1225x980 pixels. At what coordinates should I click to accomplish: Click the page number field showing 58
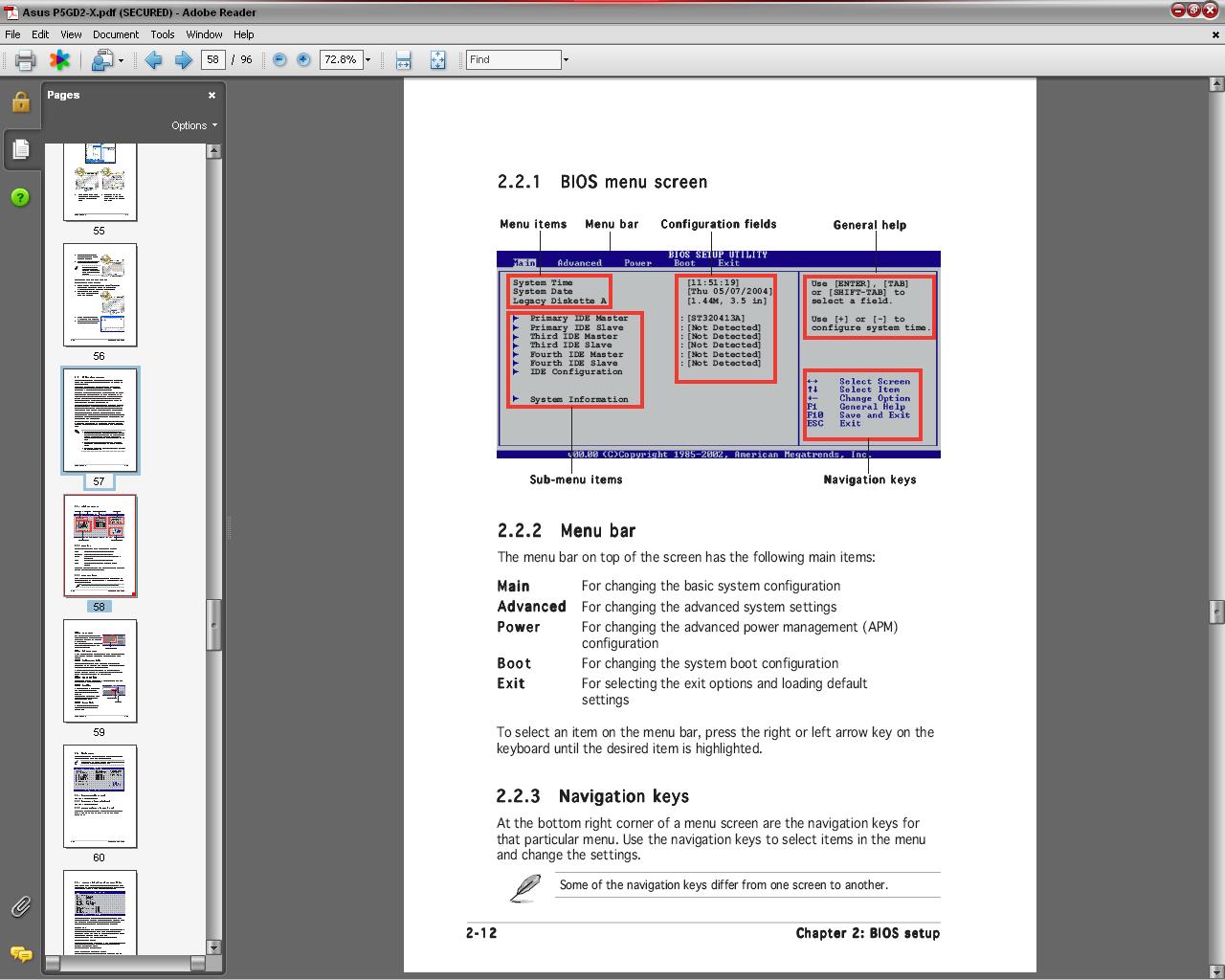coord(212,59)
